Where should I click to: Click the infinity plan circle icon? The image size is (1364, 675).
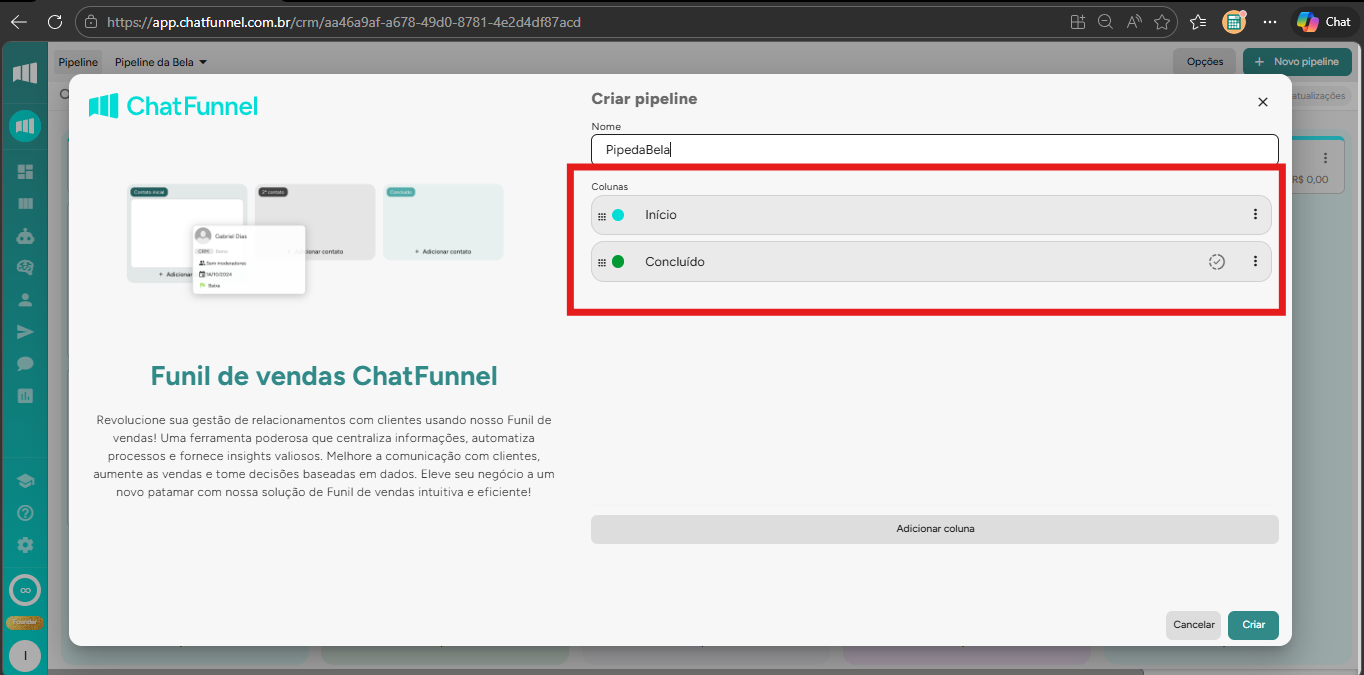point(25,590)
